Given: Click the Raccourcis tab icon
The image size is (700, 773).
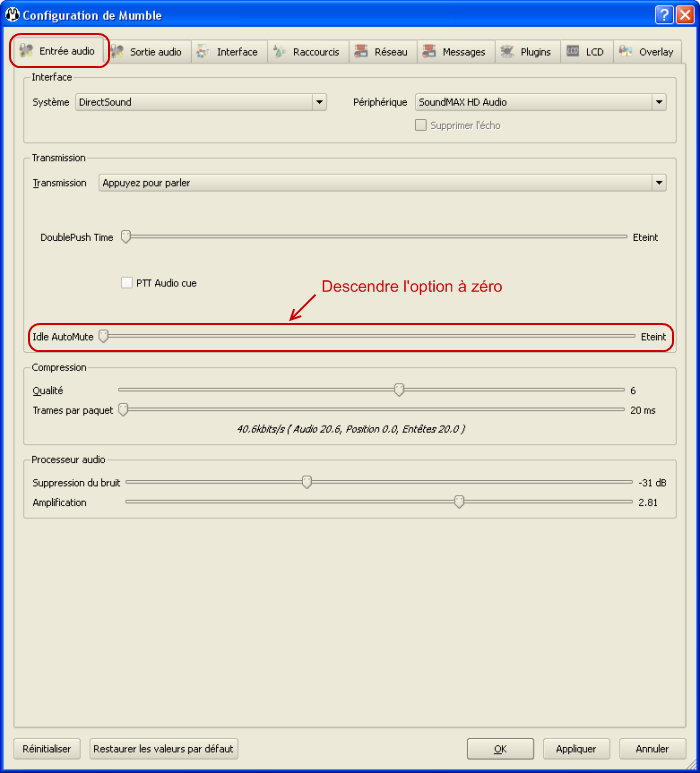Looking at the screenshot, I should (x=280, y=51).
